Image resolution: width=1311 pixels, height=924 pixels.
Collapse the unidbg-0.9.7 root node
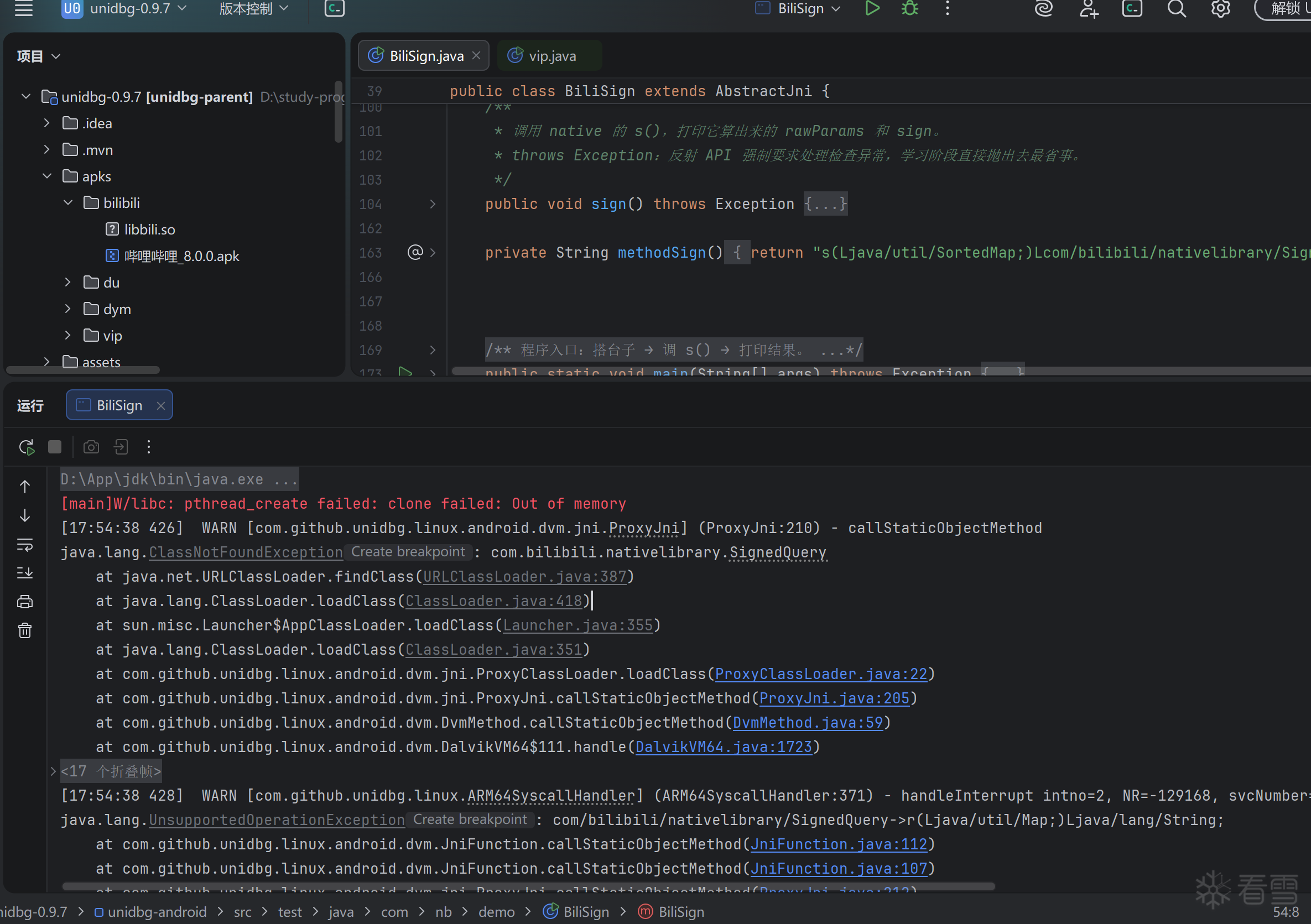(25, 96)
